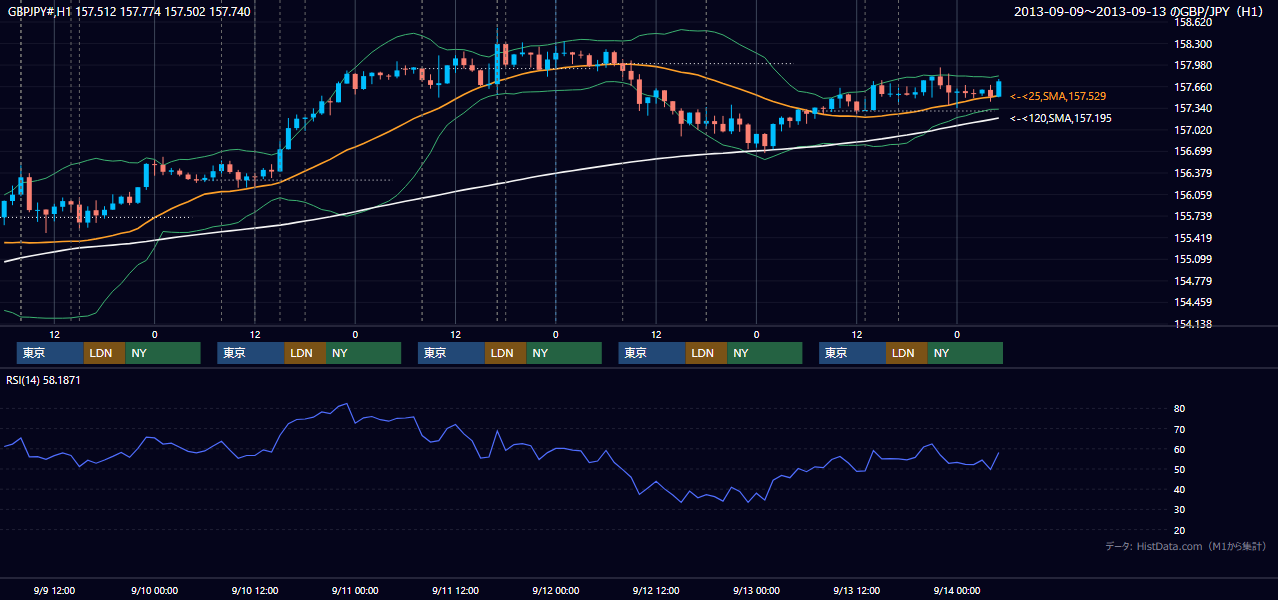Click price axis label 154.459
This screenshot has height=600, width=1278.
coord(1193,302)
